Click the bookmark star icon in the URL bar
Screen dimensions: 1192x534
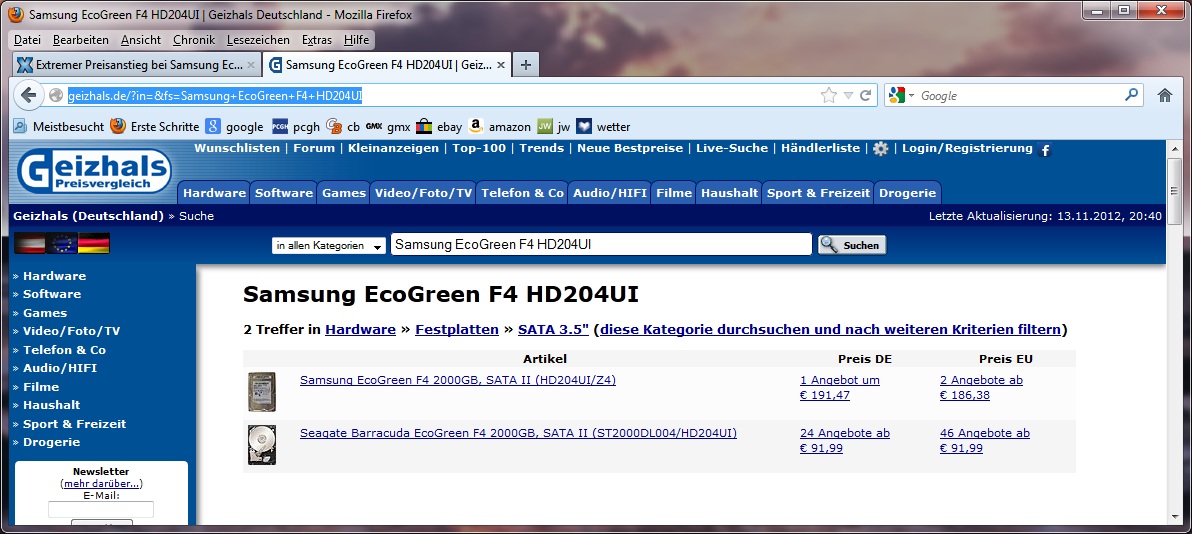click(x=829, y=95)
